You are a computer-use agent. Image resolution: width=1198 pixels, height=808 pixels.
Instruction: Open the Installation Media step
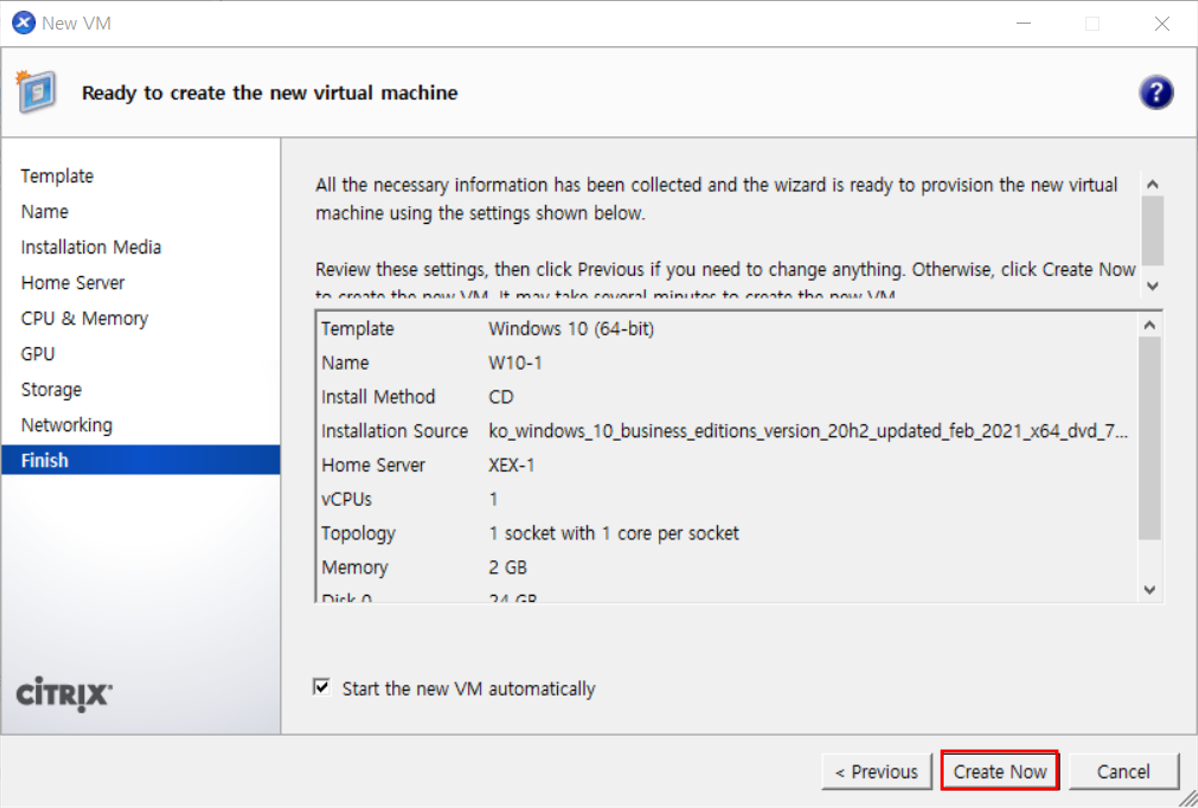(x=91, y=247)
